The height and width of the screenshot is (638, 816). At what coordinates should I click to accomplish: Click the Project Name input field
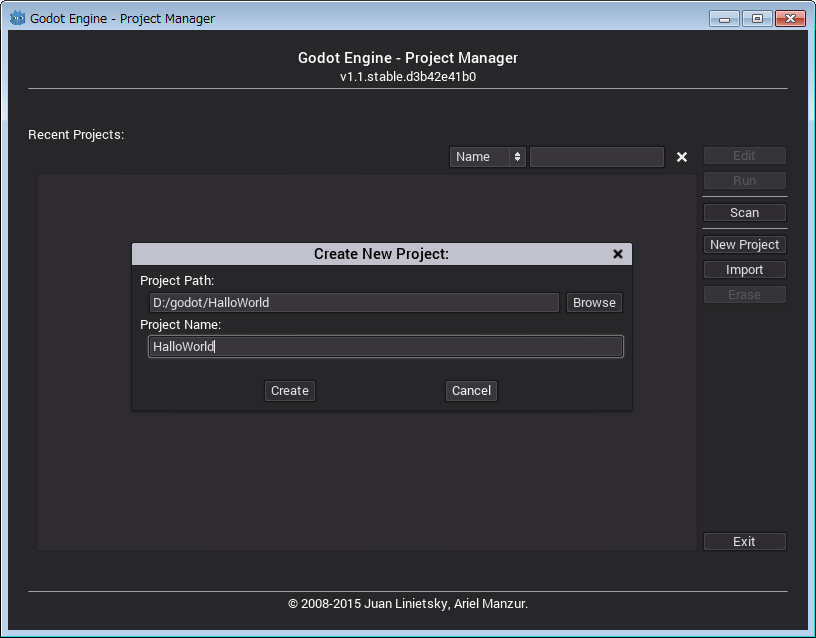click(x=386, y=347)
